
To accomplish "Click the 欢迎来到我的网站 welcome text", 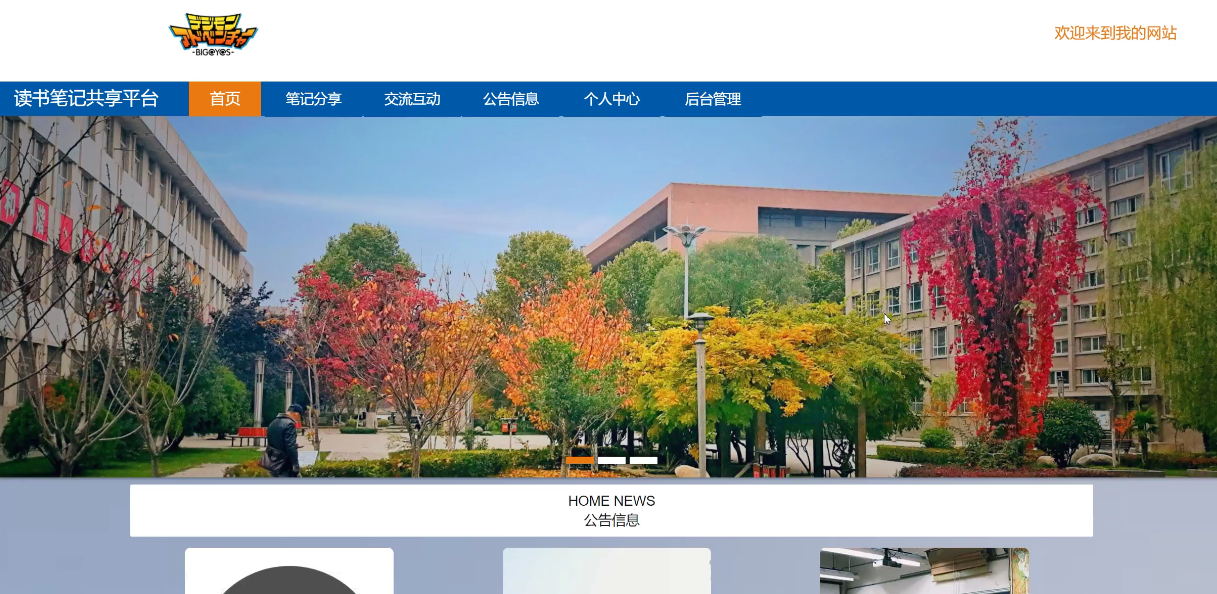I will [x=1115, y=33].
